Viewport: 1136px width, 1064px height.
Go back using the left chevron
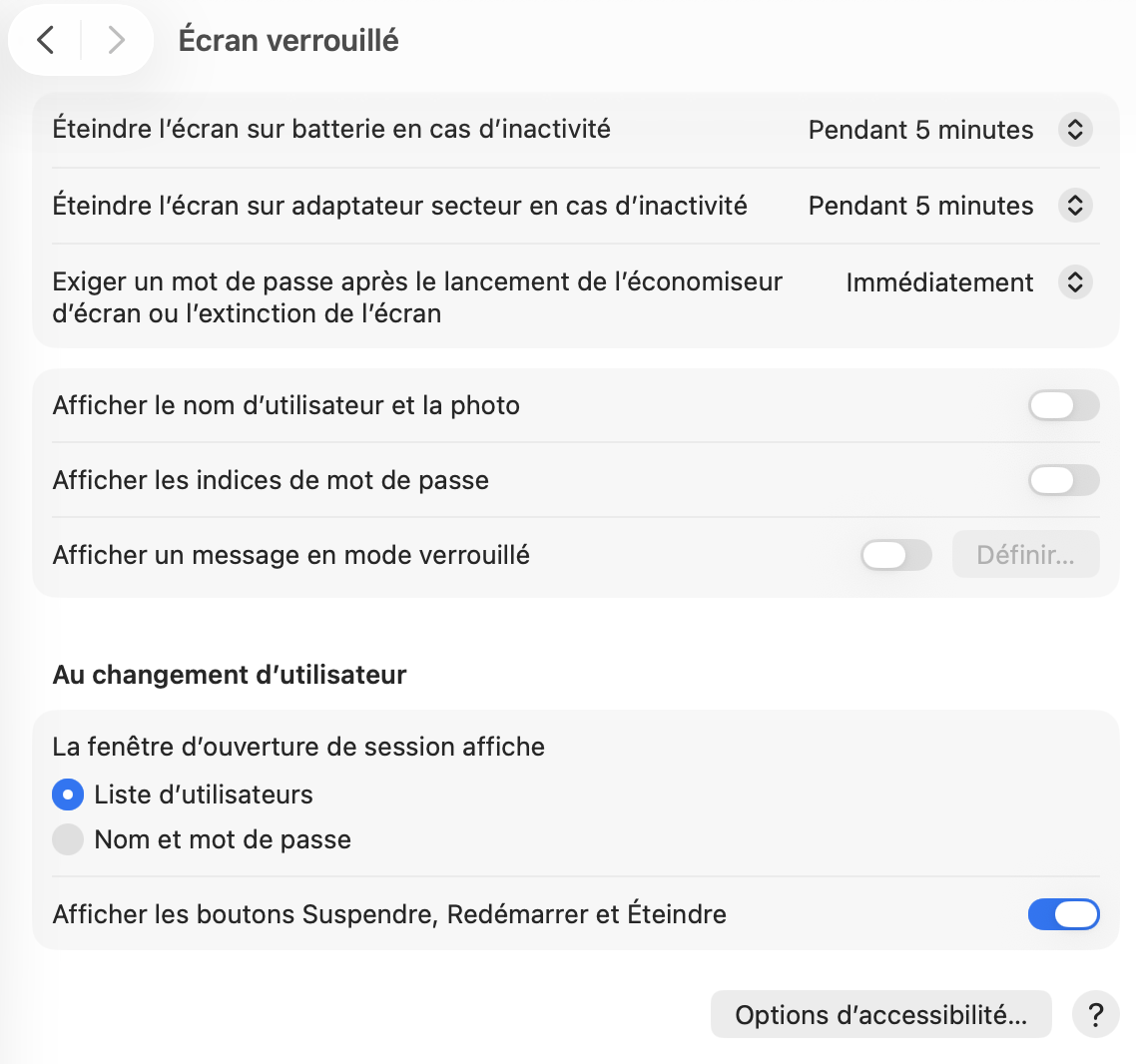[x=46, y=40]
